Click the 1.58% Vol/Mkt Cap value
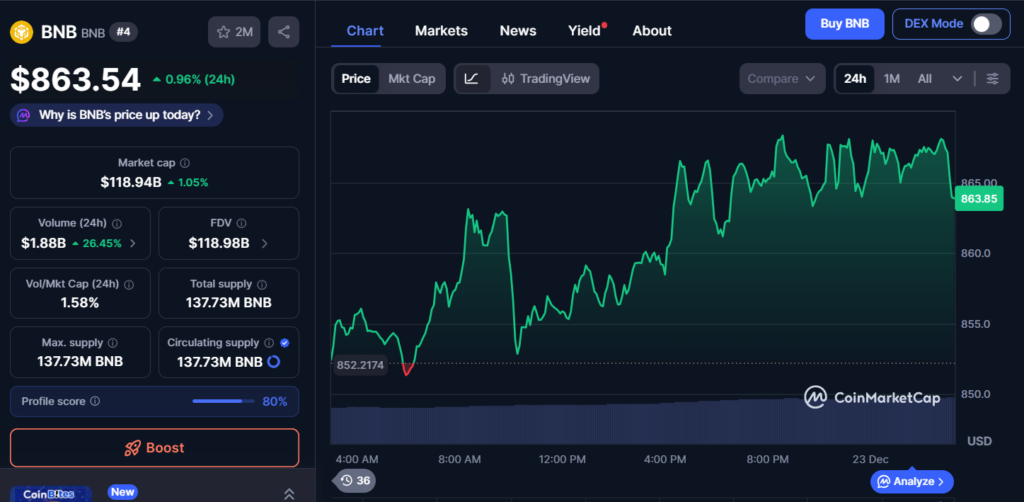 80,303
